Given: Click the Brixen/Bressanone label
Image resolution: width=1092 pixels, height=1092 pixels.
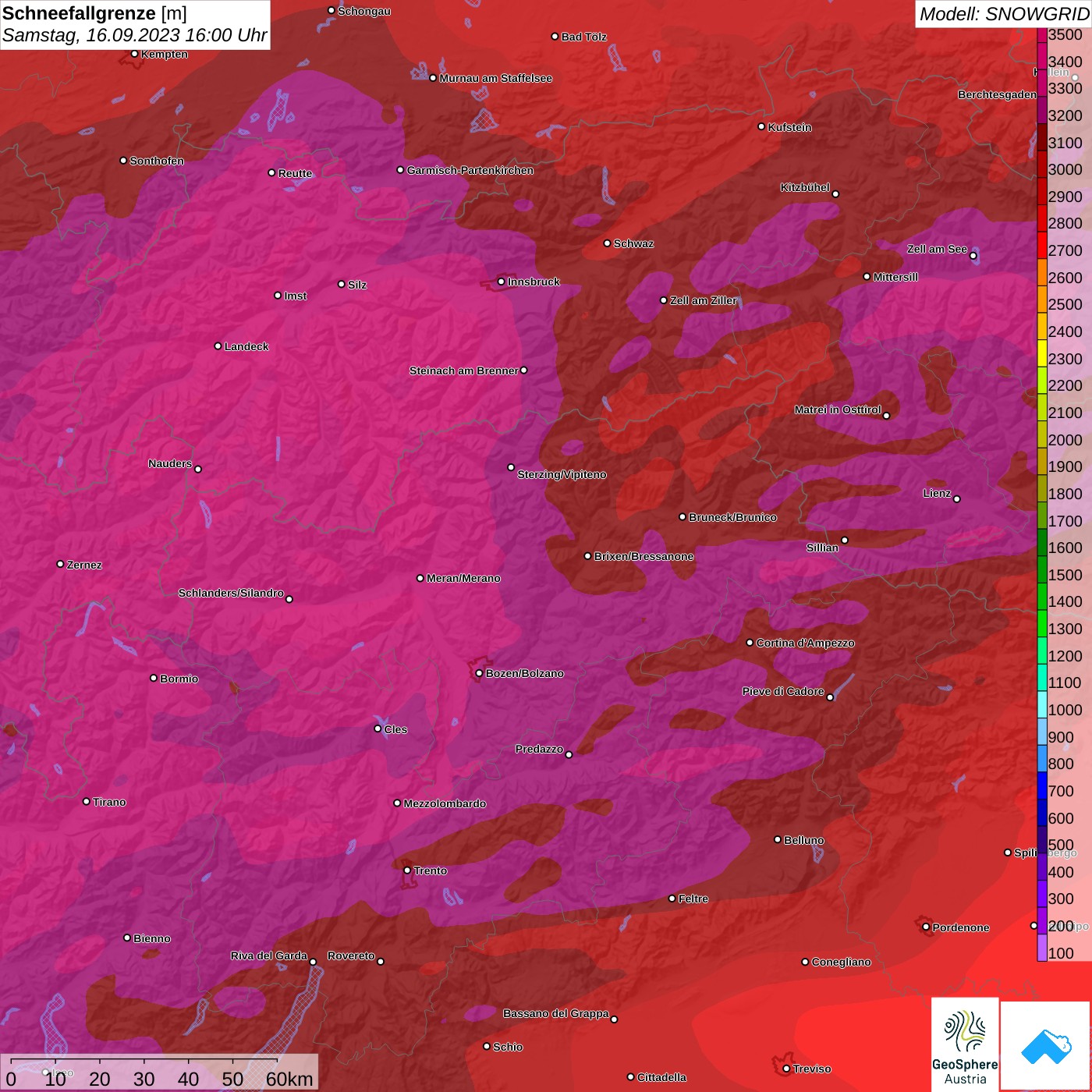Looking at the screenshot, I should click(643, 556).
